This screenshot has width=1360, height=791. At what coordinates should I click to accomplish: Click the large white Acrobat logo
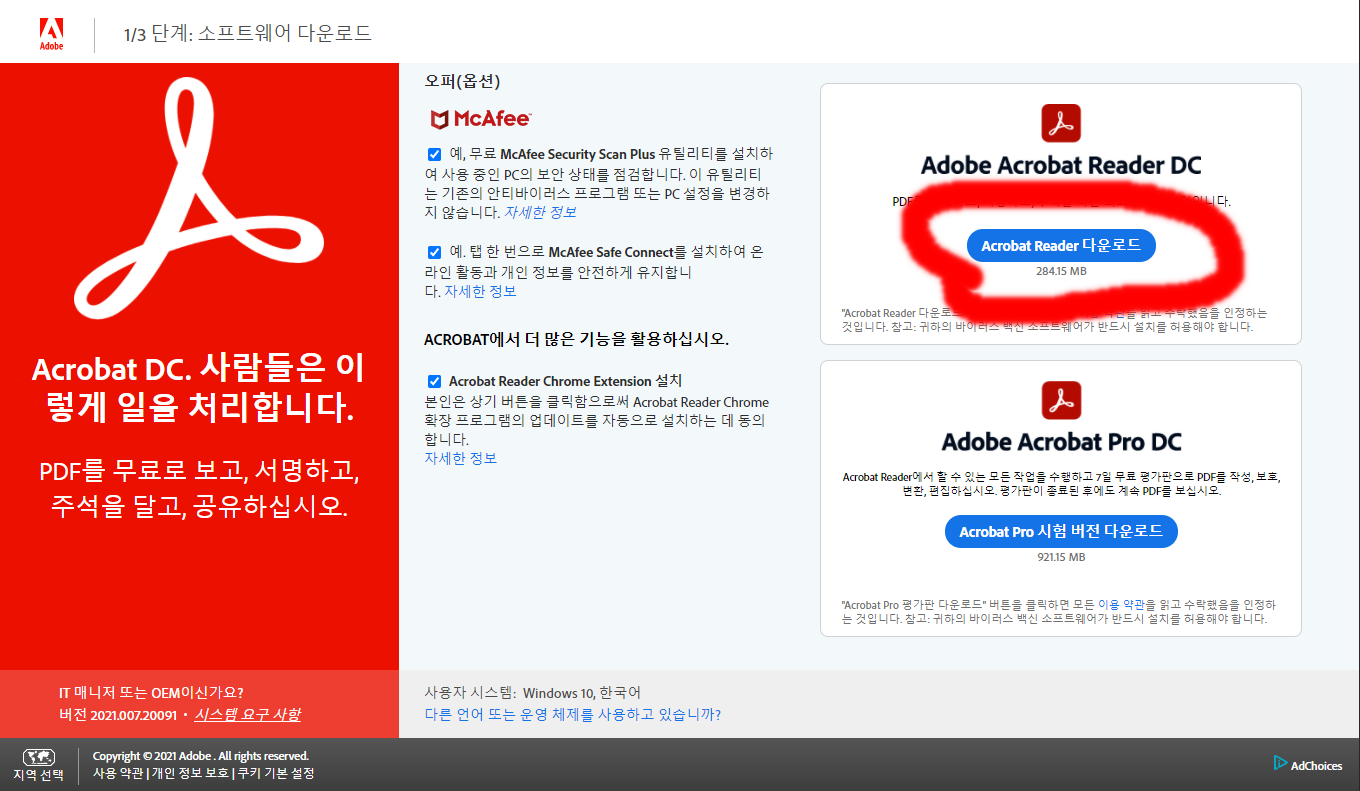[x=198, y=200]
